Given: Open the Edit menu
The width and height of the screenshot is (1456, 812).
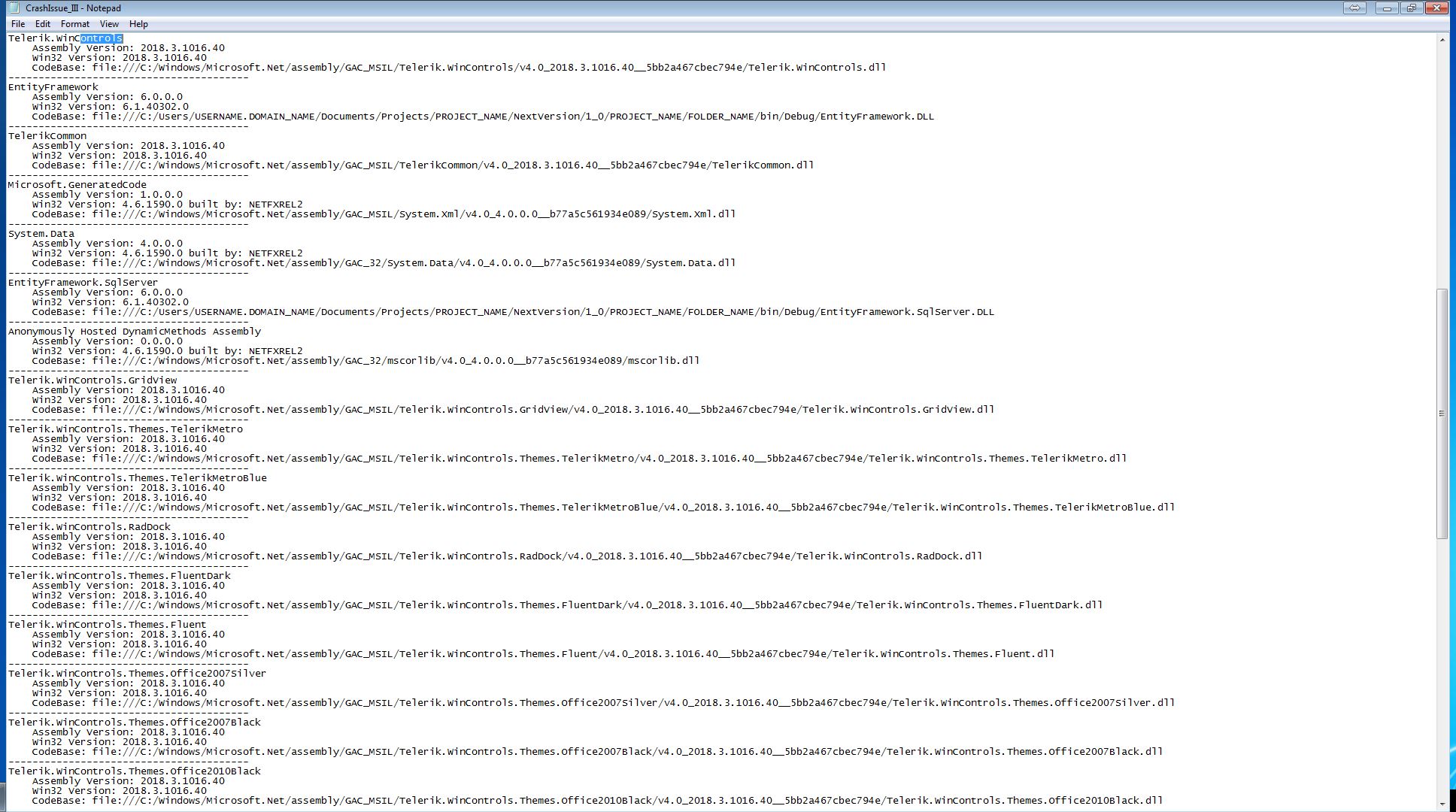Looking at the screenshot, I should point(43,24).
